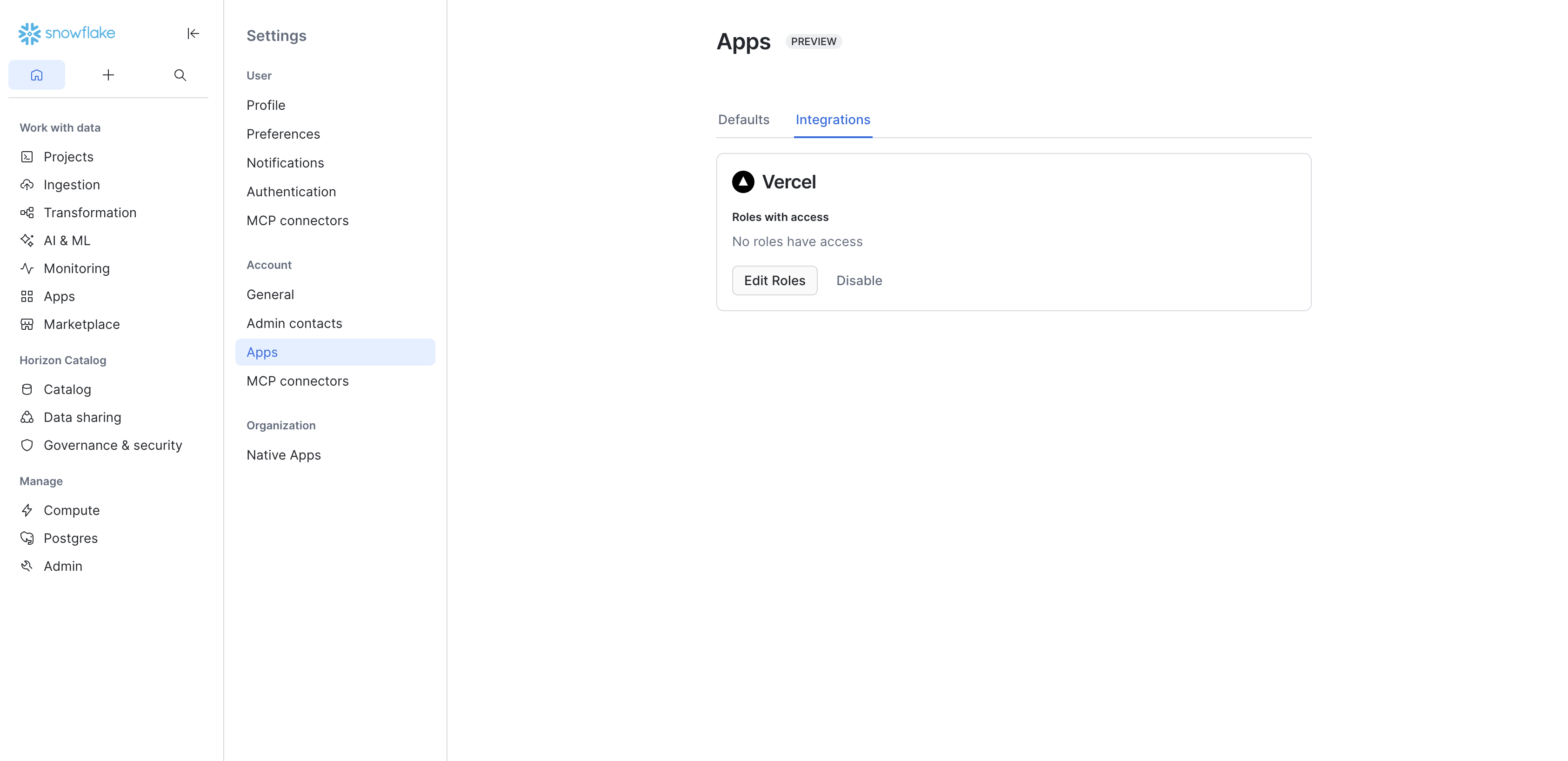Open the Home icon button
The image size is (1568, 761).
point(37,75)
